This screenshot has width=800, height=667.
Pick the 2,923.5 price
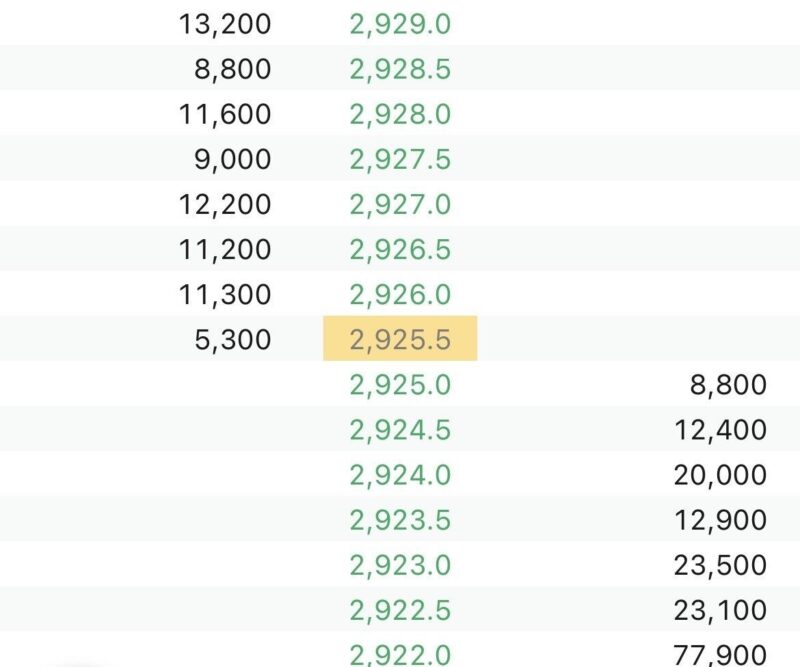coord(400,520)
